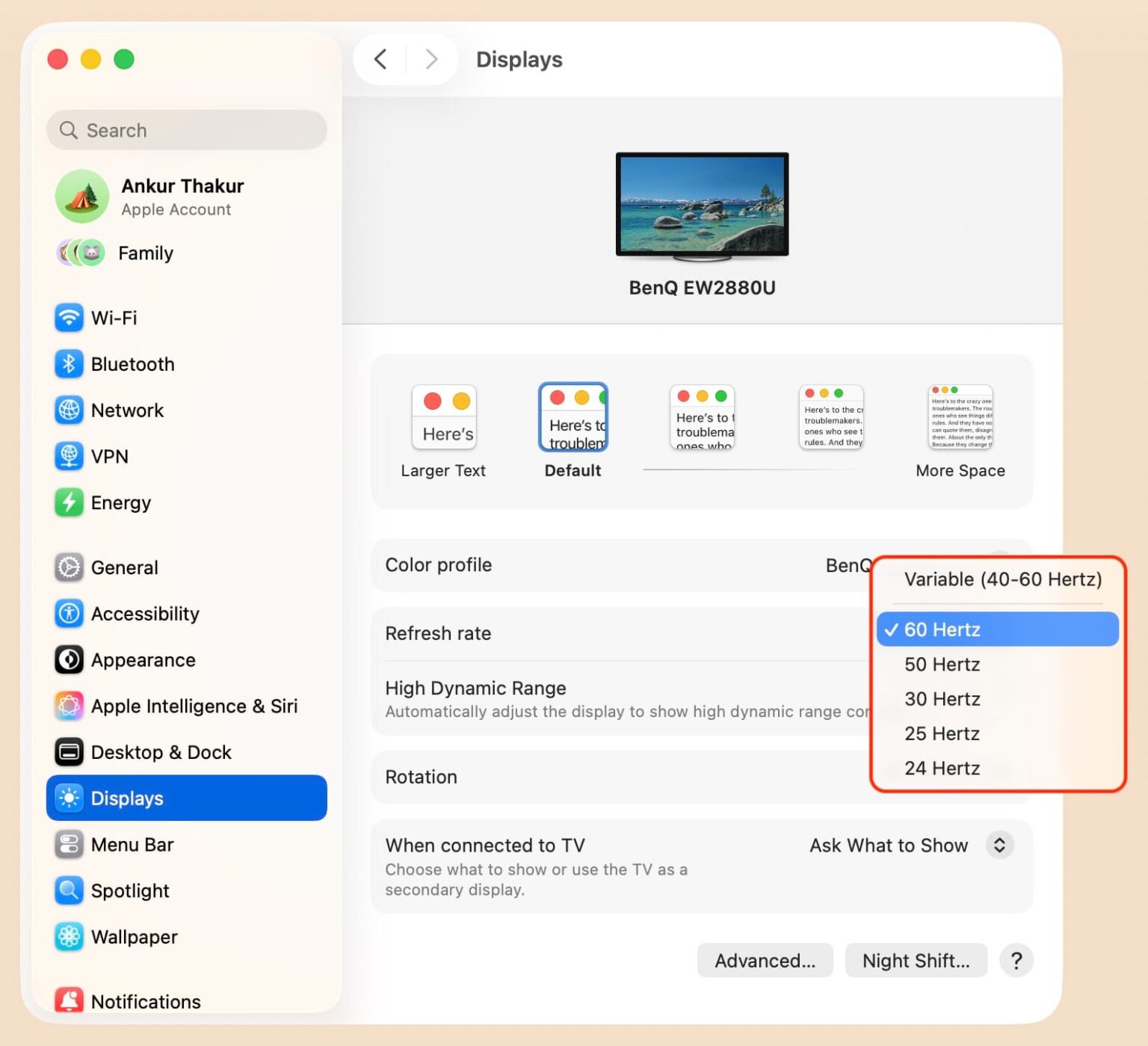
Task: Open help with the question mark button
Action: 1016,961
